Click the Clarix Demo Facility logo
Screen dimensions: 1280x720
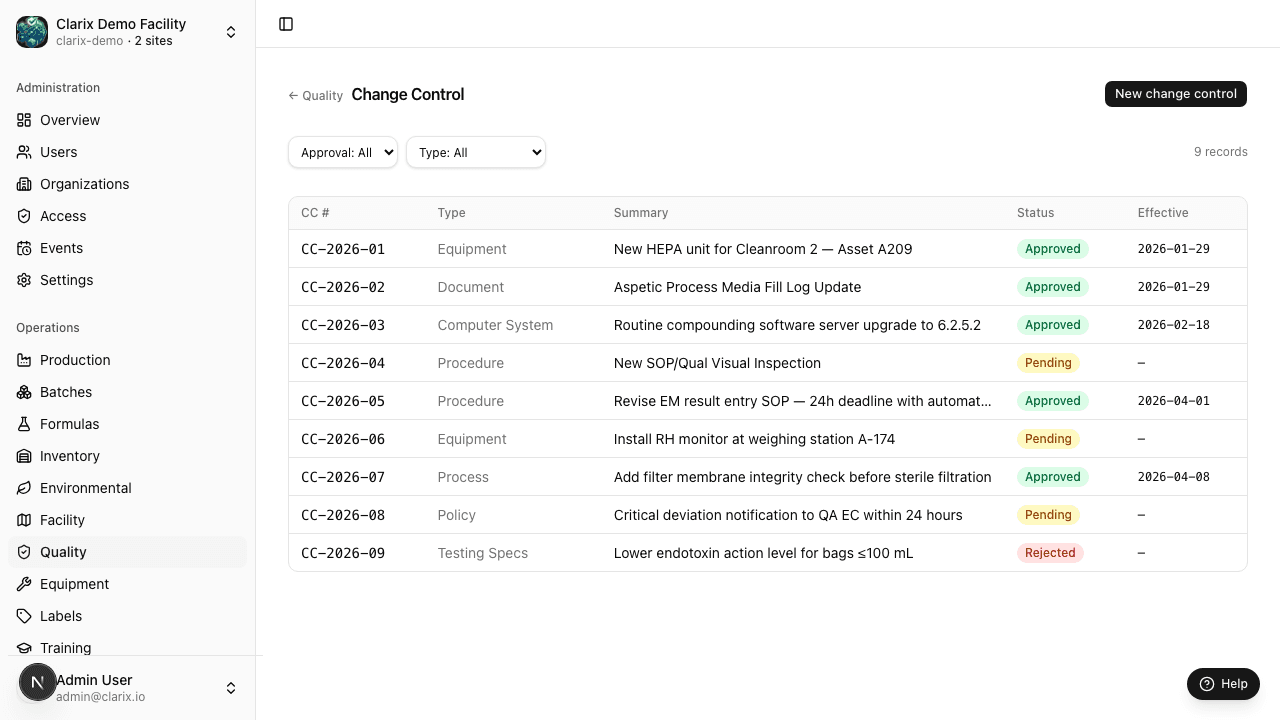(32, 32)
